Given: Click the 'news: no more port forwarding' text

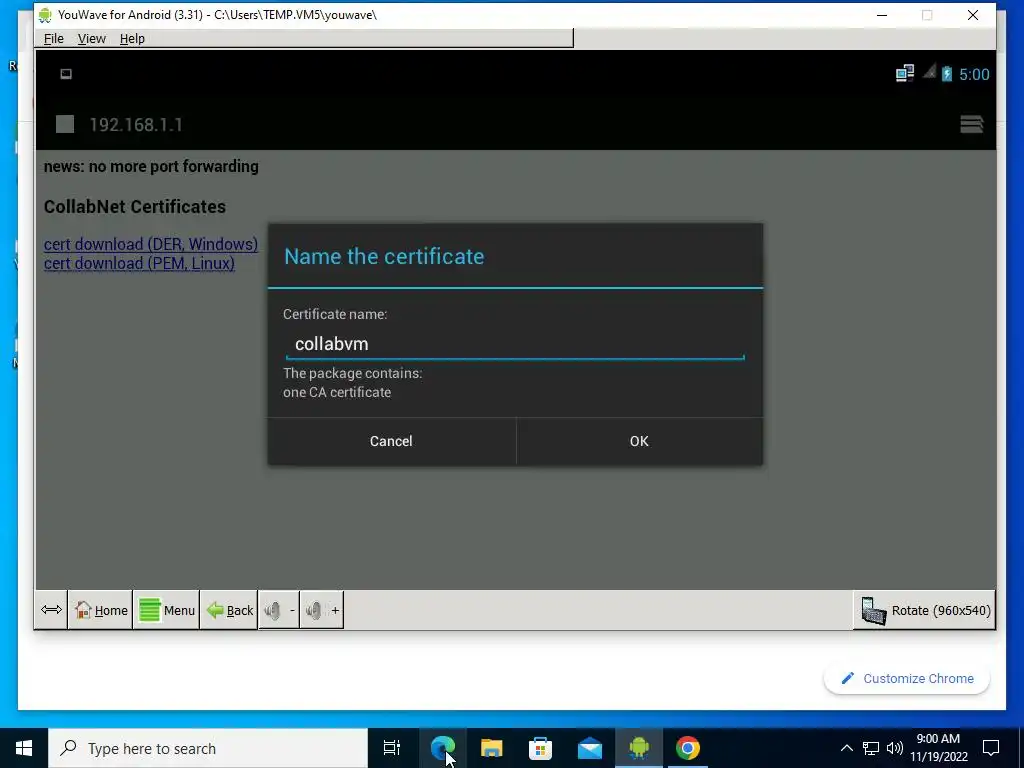Looking at the screenshot, I should [x=151, y=167].
